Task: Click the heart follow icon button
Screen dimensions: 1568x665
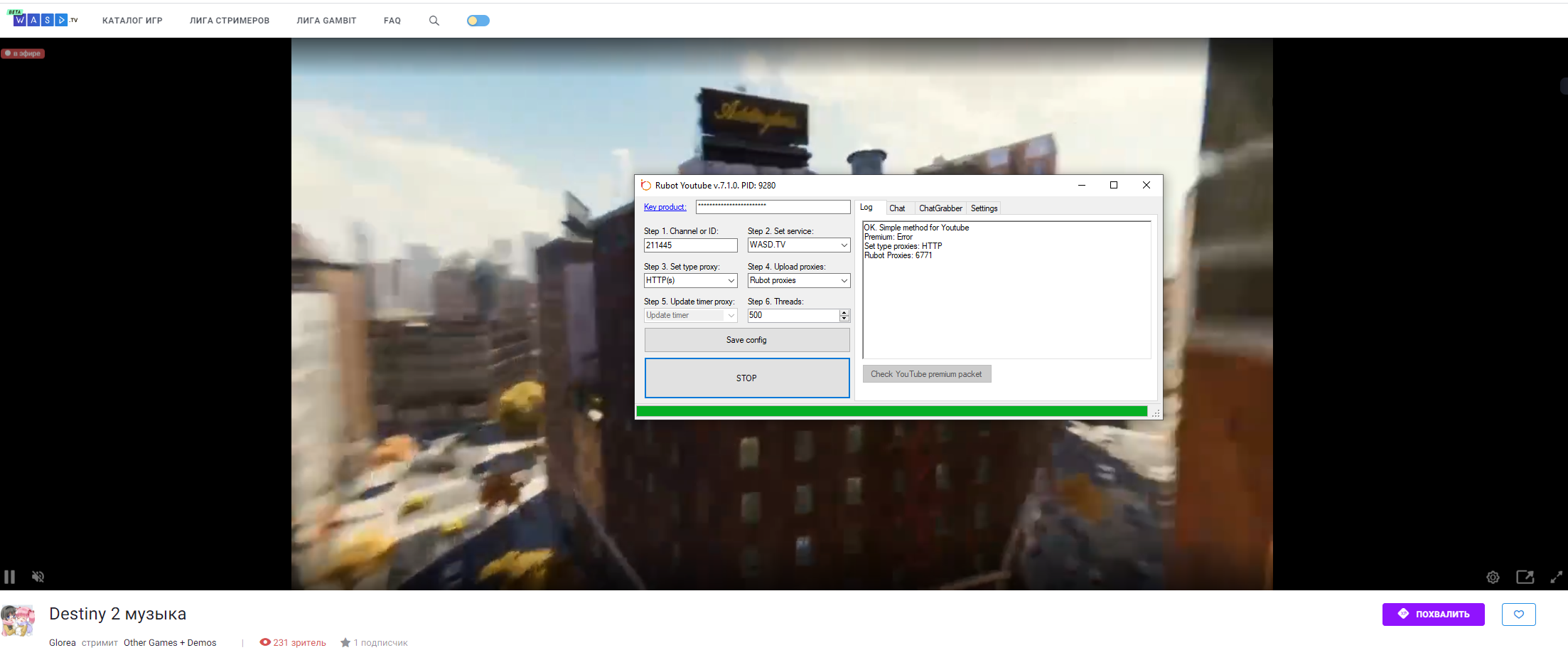Action: 1518,615
